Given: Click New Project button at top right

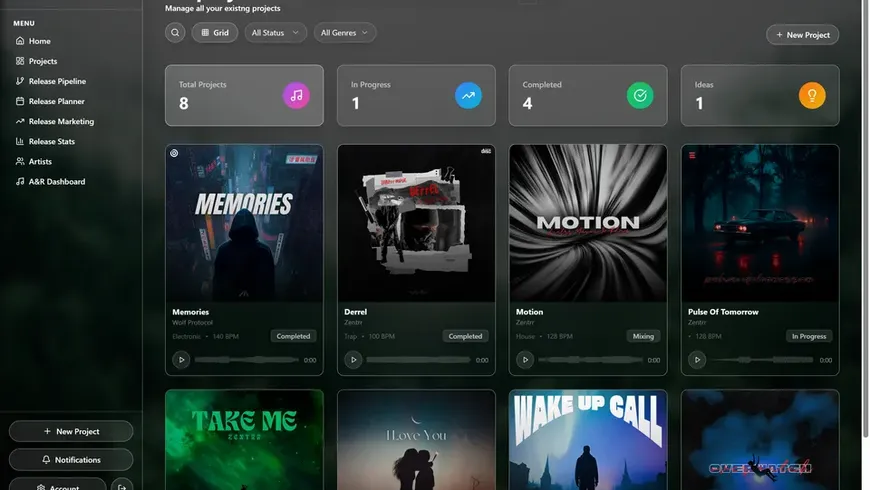Looking at the screenshot, I should click(x=802, y=35).
